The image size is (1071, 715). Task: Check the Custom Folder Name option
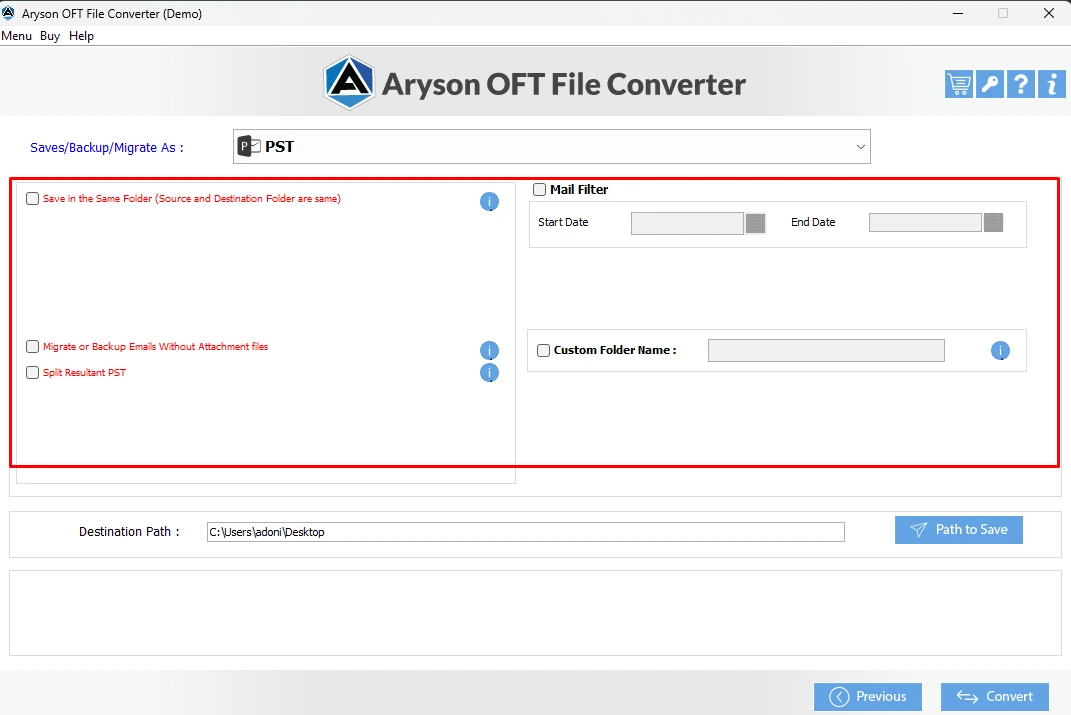tap(544, 350)
